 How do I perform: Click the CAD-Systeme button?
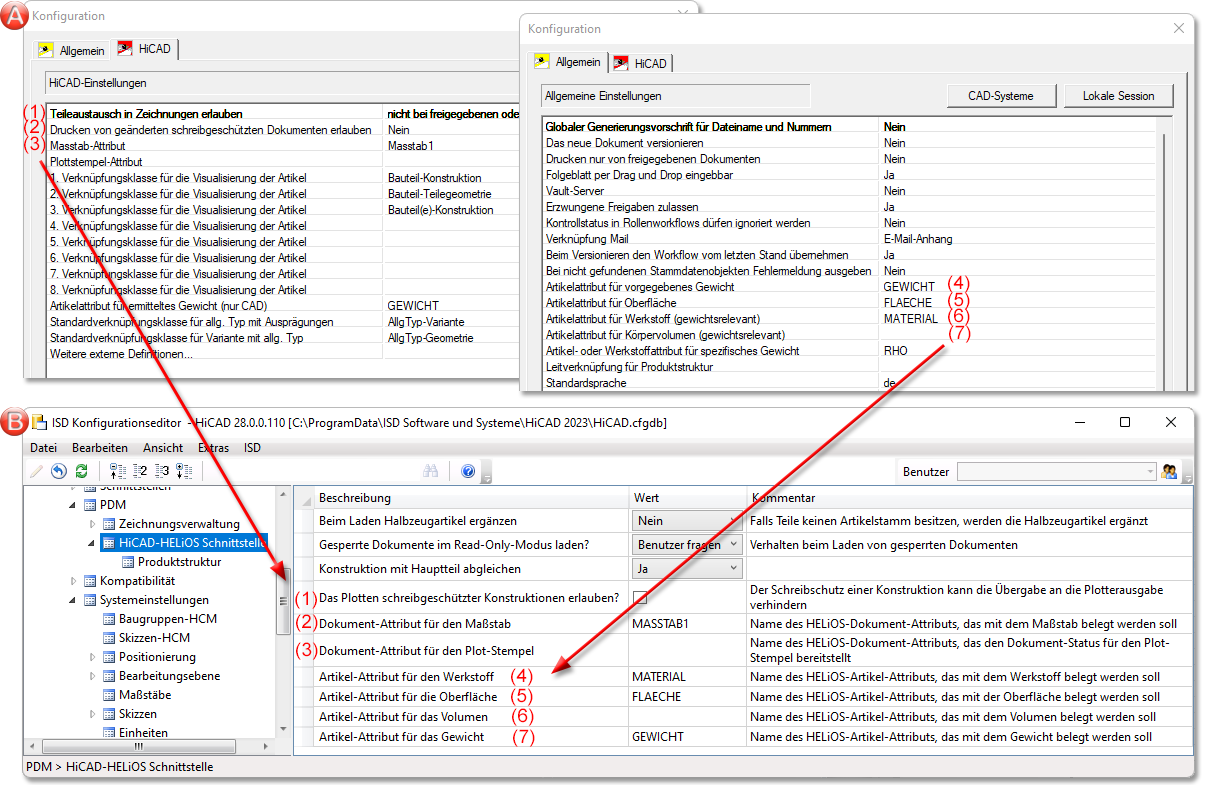coord(1000,96)
